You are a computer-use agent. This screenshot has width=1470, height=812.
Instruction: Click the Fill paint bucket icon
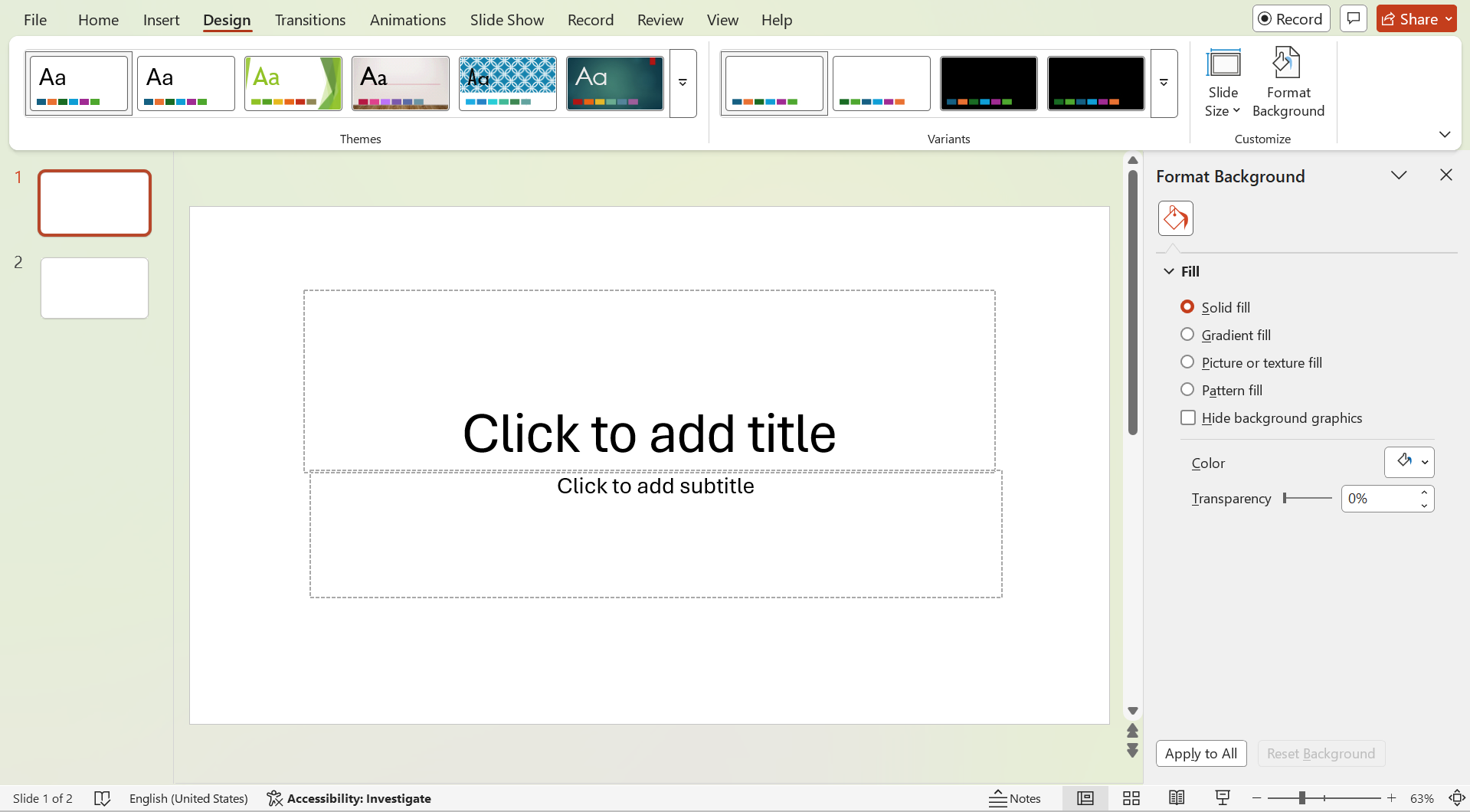1175,219
